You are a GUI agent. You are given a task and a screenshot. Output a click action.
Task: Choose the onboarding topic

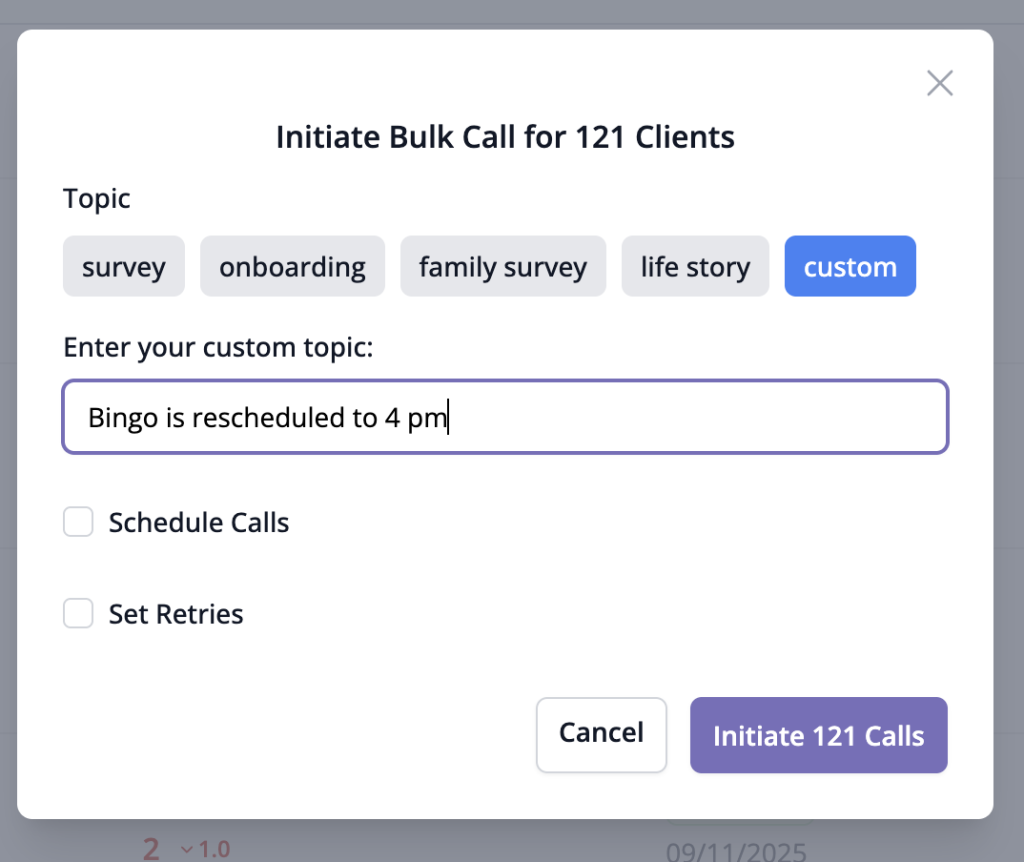click(x=292, y=267)
